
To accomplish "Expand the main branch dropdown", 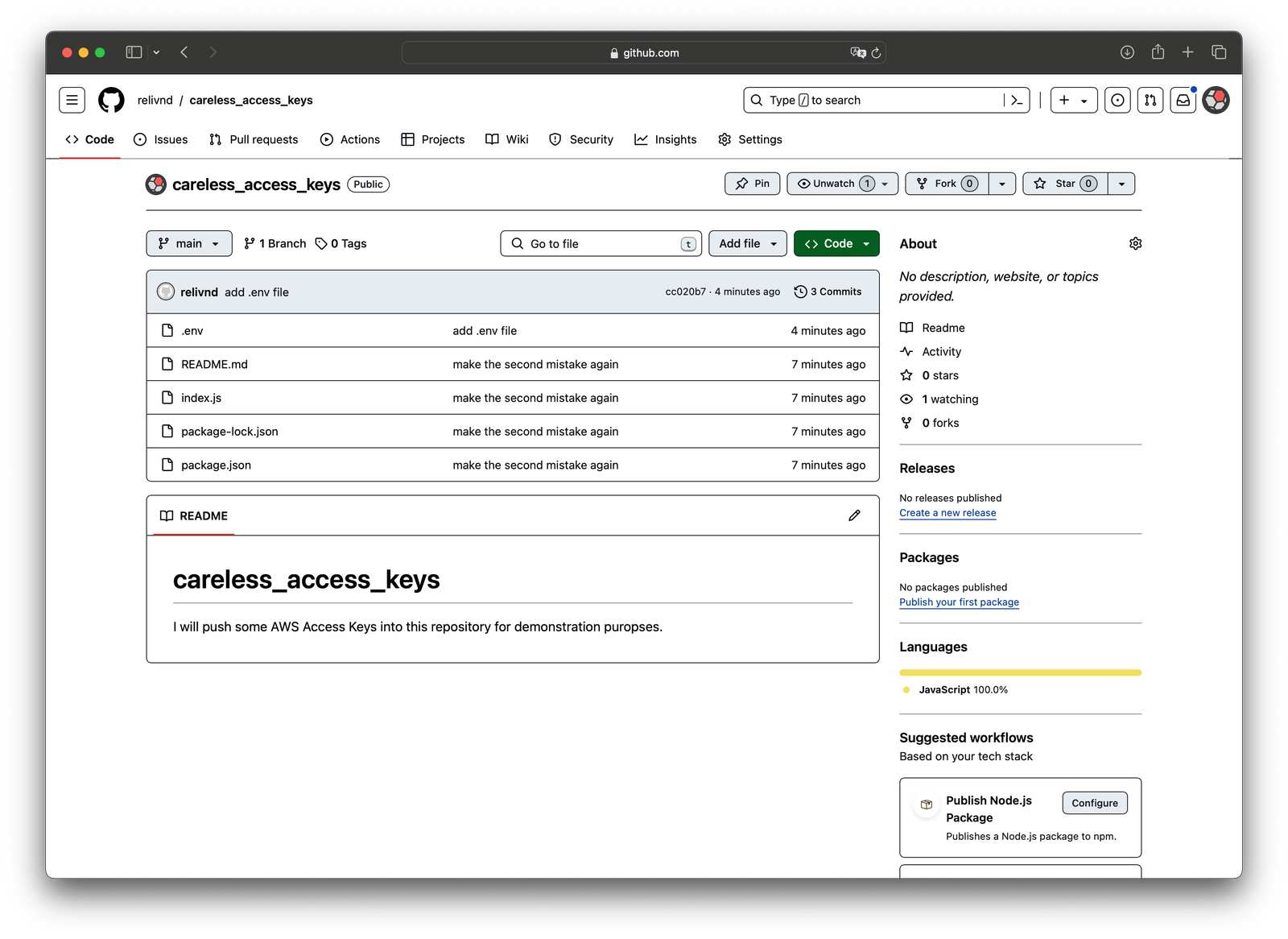I will pyautogui.click(x=188, y=243).
